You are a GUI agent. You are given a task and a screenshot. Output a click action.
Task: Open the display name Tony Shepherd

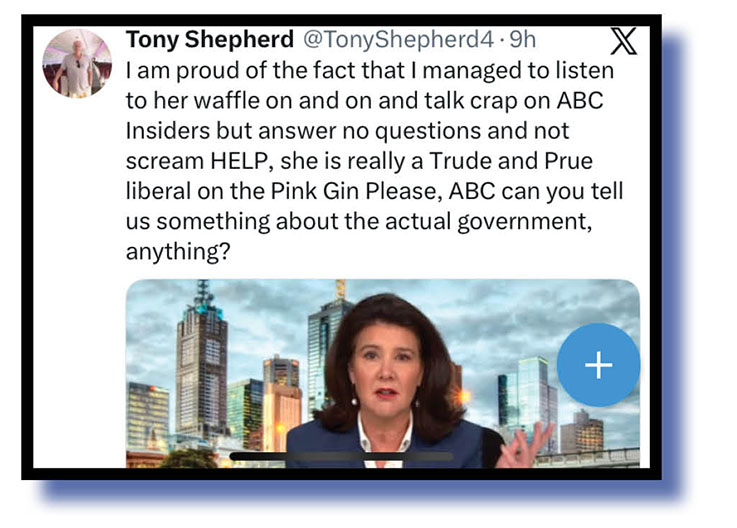point(210,39)
